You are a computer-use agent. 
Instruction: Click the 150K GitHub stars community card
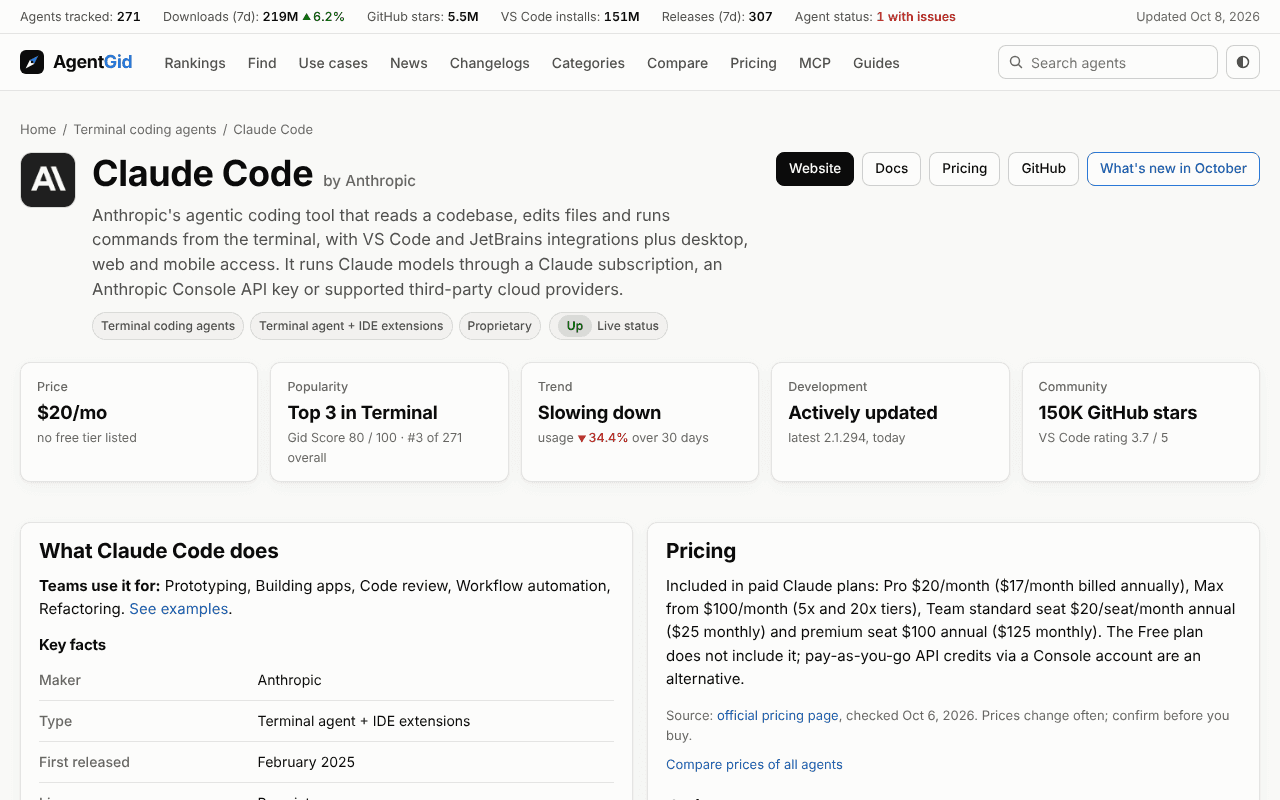click(1141, 422)
